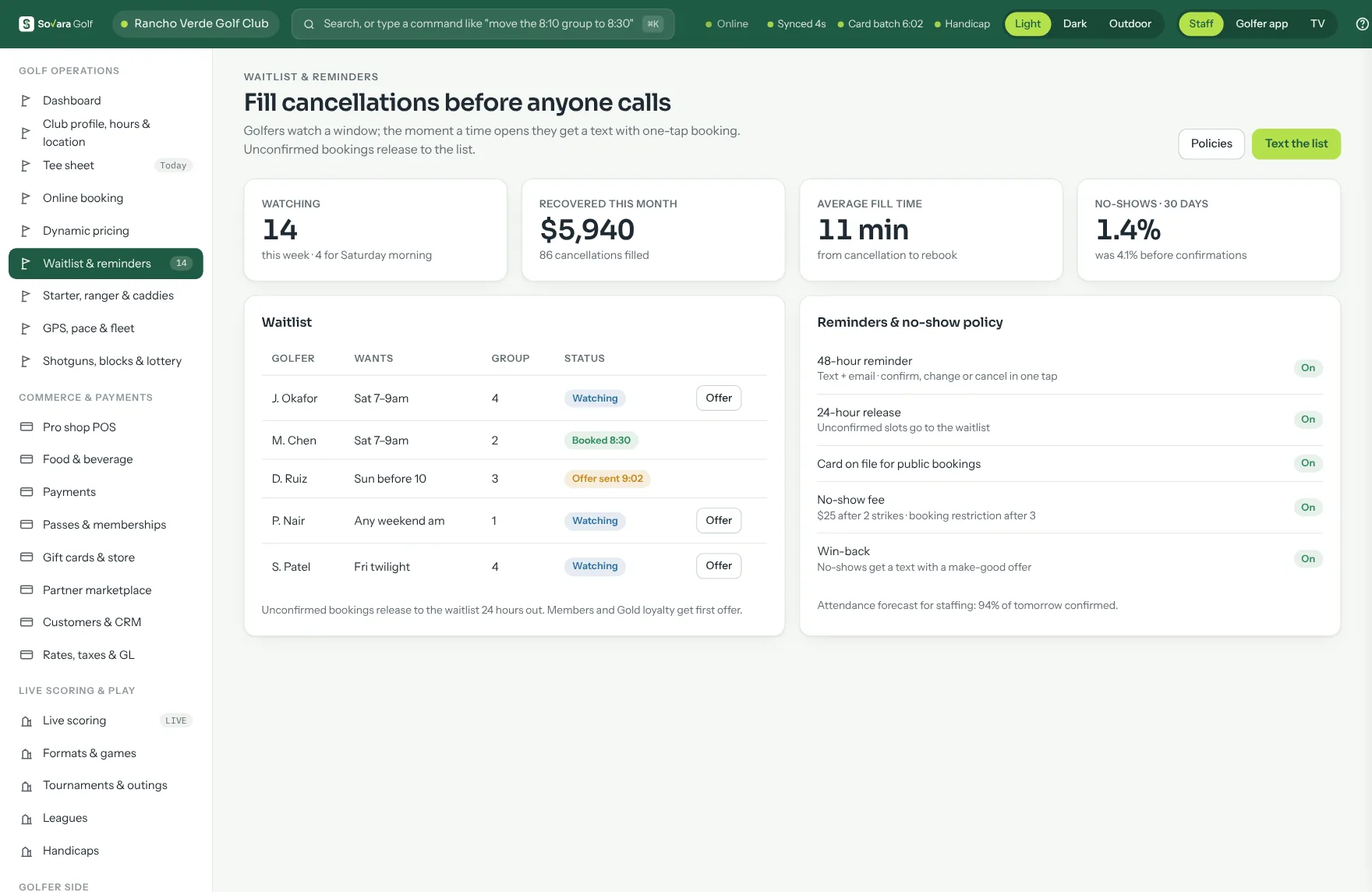This screenshot has height=892, width=1372.
Task: Click the Synced 4s status indicator
Action: (x=796, y=24)
